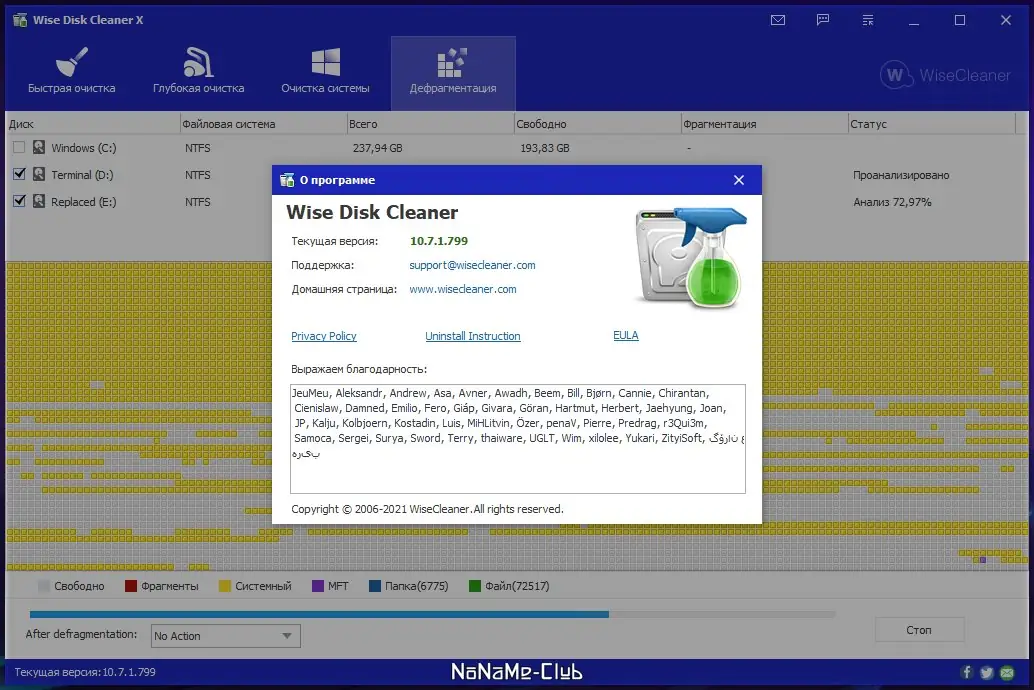Viewport: 1034px width, 690px height.
Task: Open the Privacy Policy link
Action: coord(324,336)
